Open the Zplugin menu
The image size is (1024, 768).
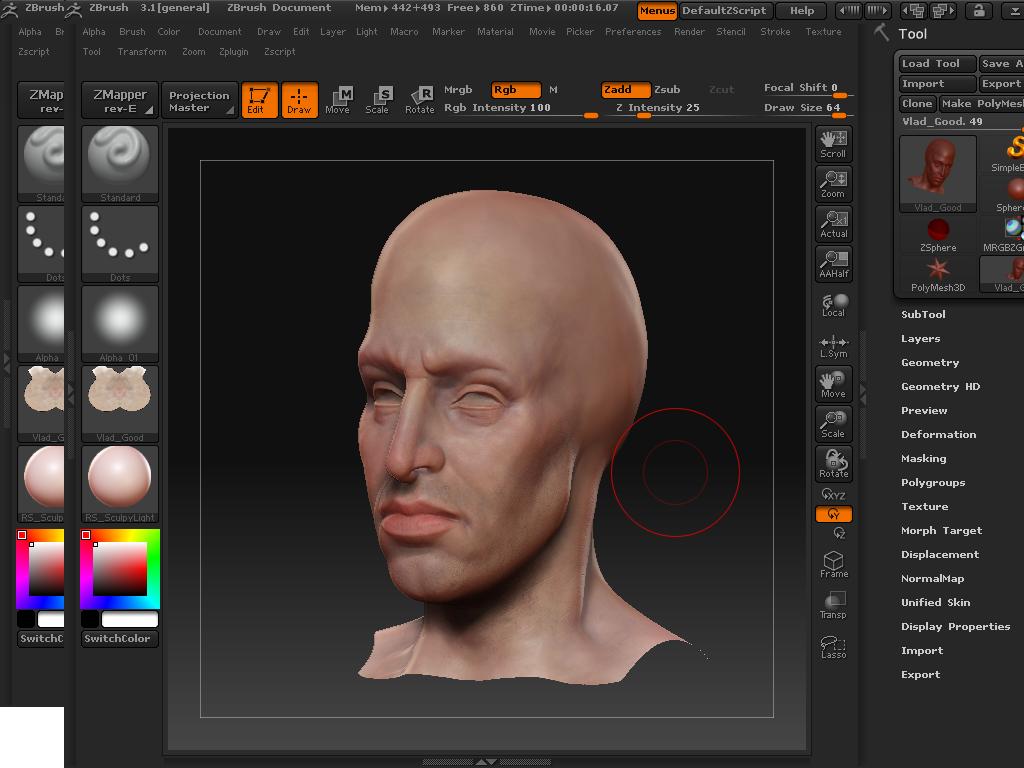234,52
